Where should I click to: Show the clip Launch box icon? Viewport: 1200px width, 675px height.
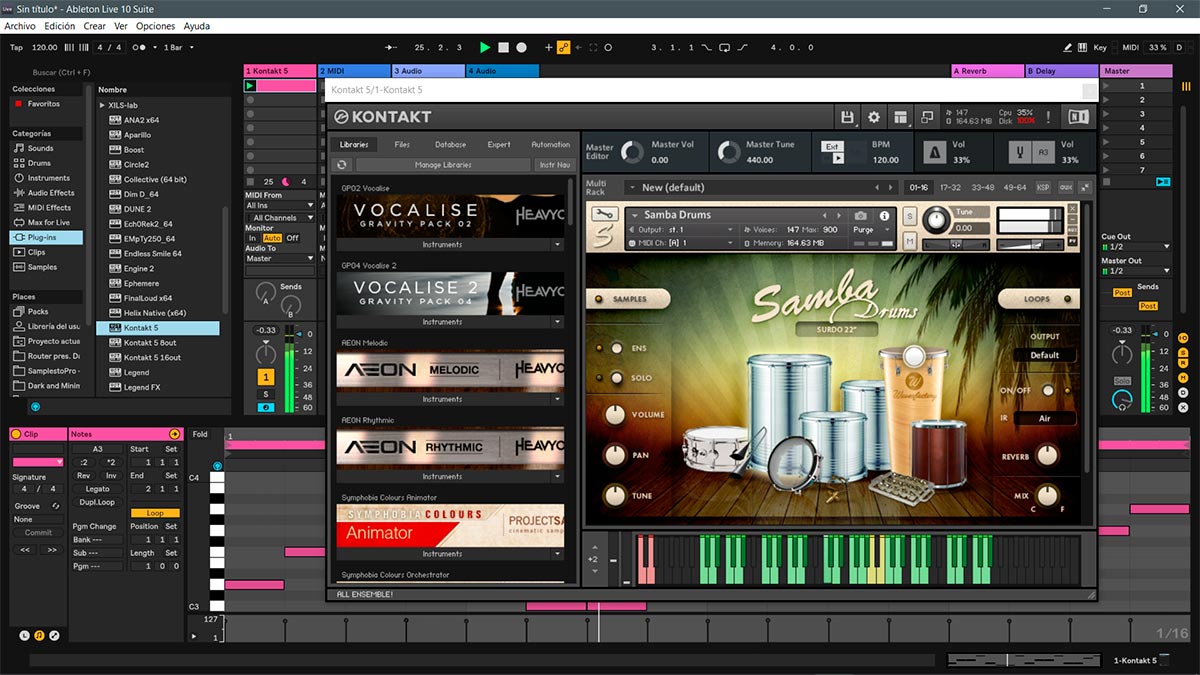coord(25,635)
